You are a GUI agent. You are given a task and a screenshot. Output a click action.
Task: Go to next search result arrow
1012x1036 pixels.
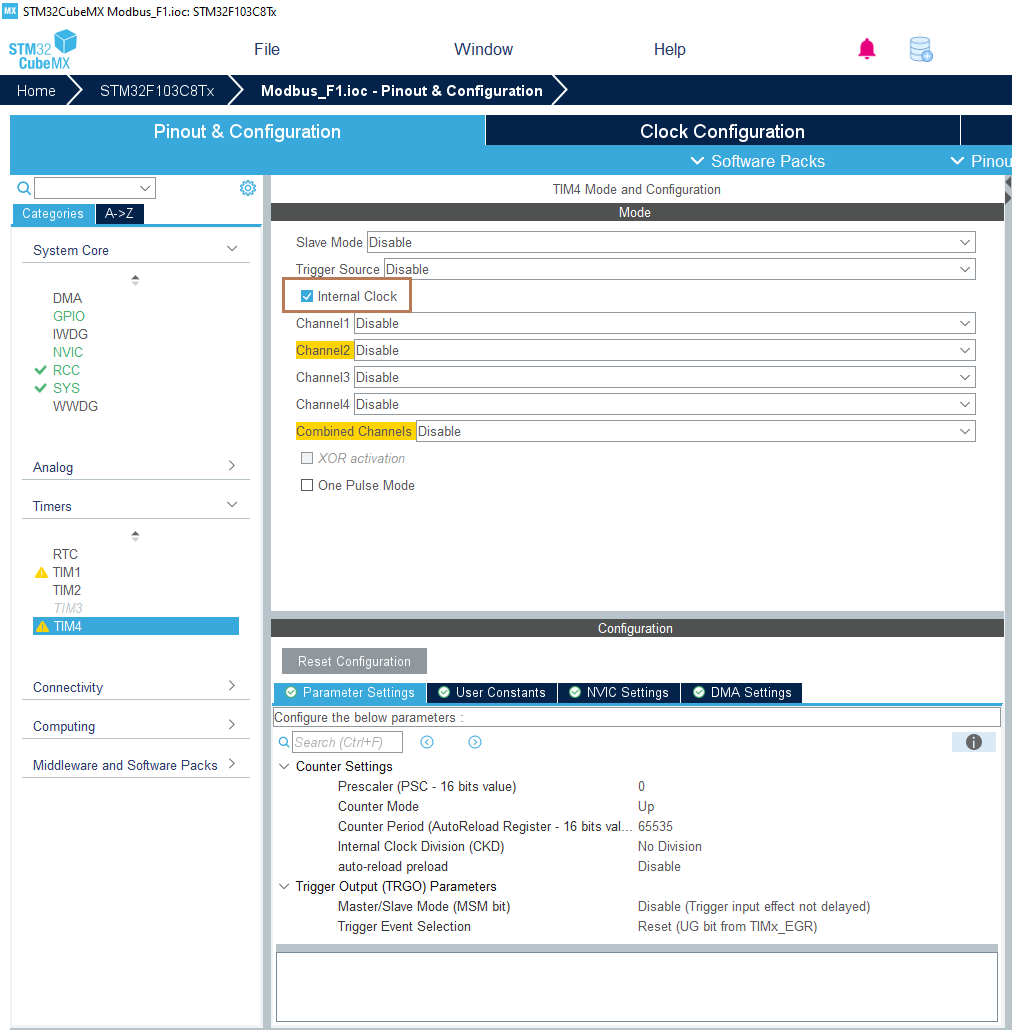[475, 742]
